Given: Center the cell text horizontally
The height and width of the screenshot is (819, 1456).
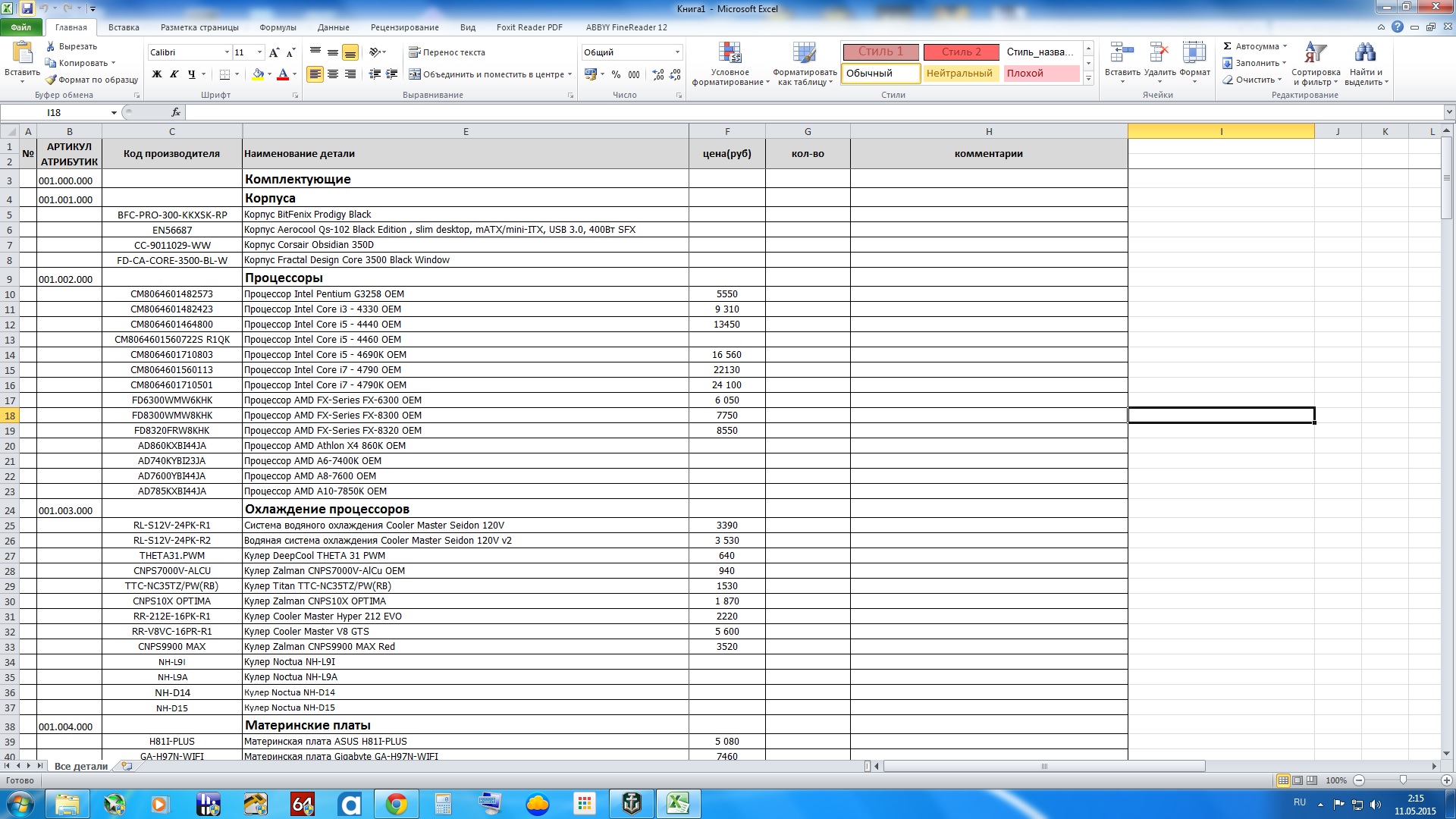Looking at the screenshot, I should (x=332, y=74).
